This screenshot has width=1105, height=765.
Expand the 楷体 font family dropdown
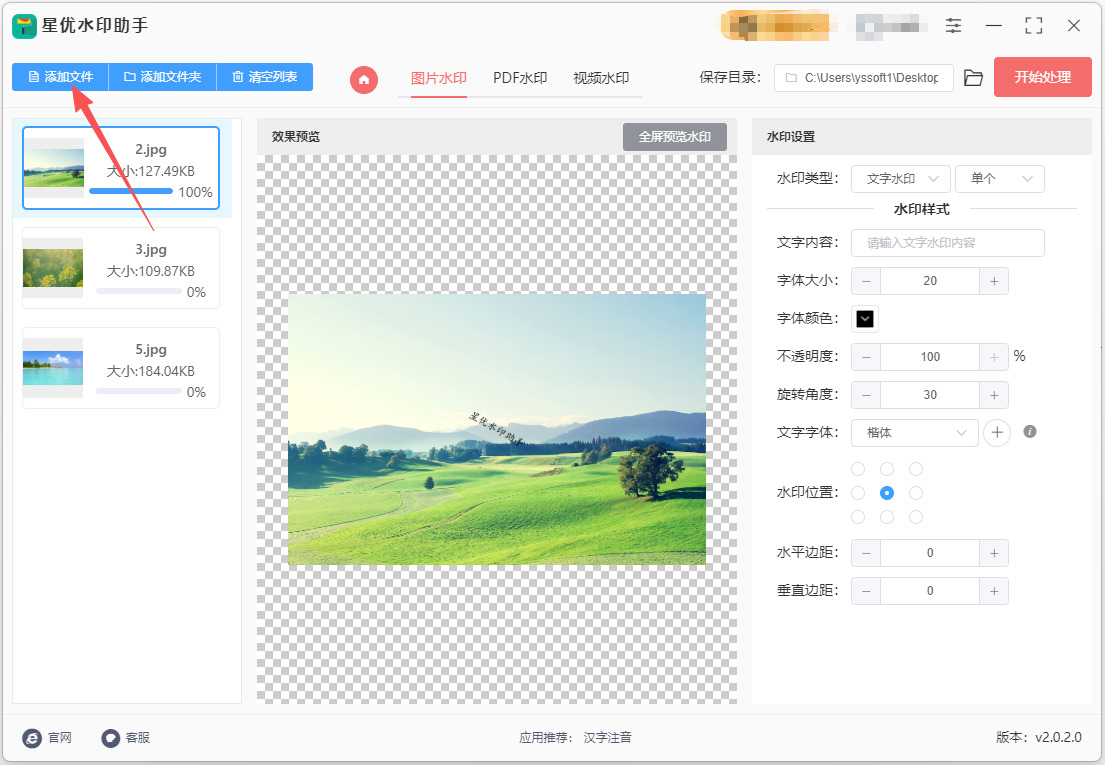pyautogui.click(x=914, y=432)
